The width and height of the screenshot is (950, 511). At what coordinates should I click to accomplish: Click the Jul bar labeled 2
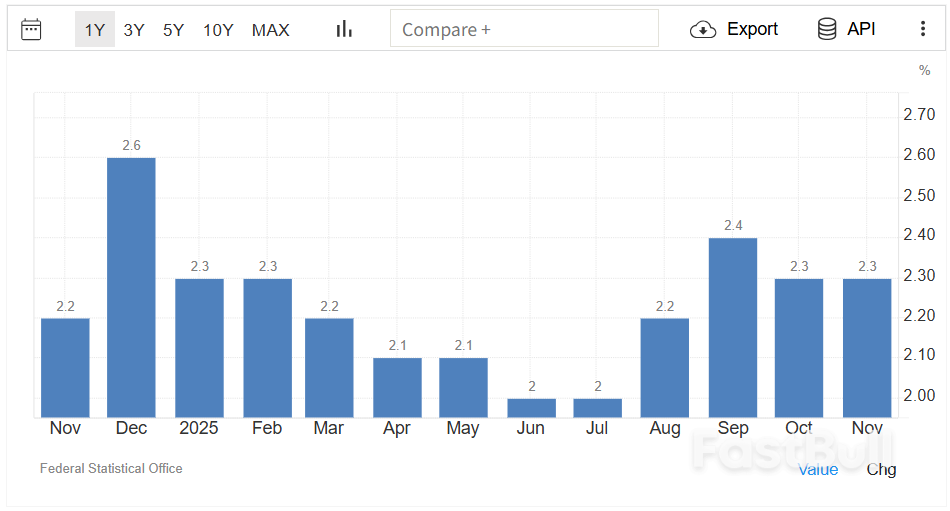(x=597, y=408)
